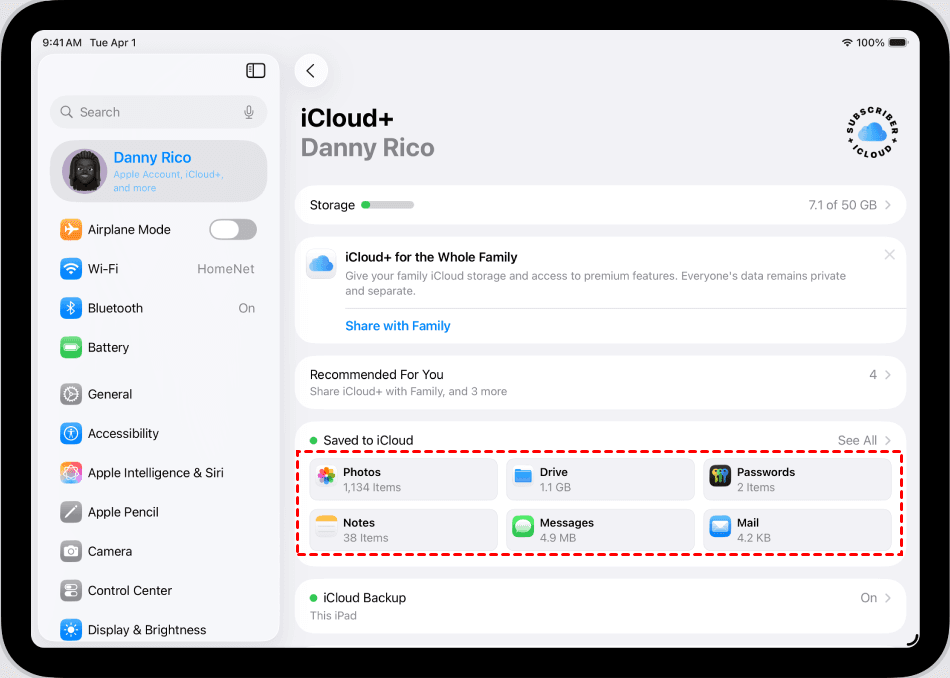Screen dimensions: 950x678
Task: Open Bluetooth settings icon
Action: point(71,308)
